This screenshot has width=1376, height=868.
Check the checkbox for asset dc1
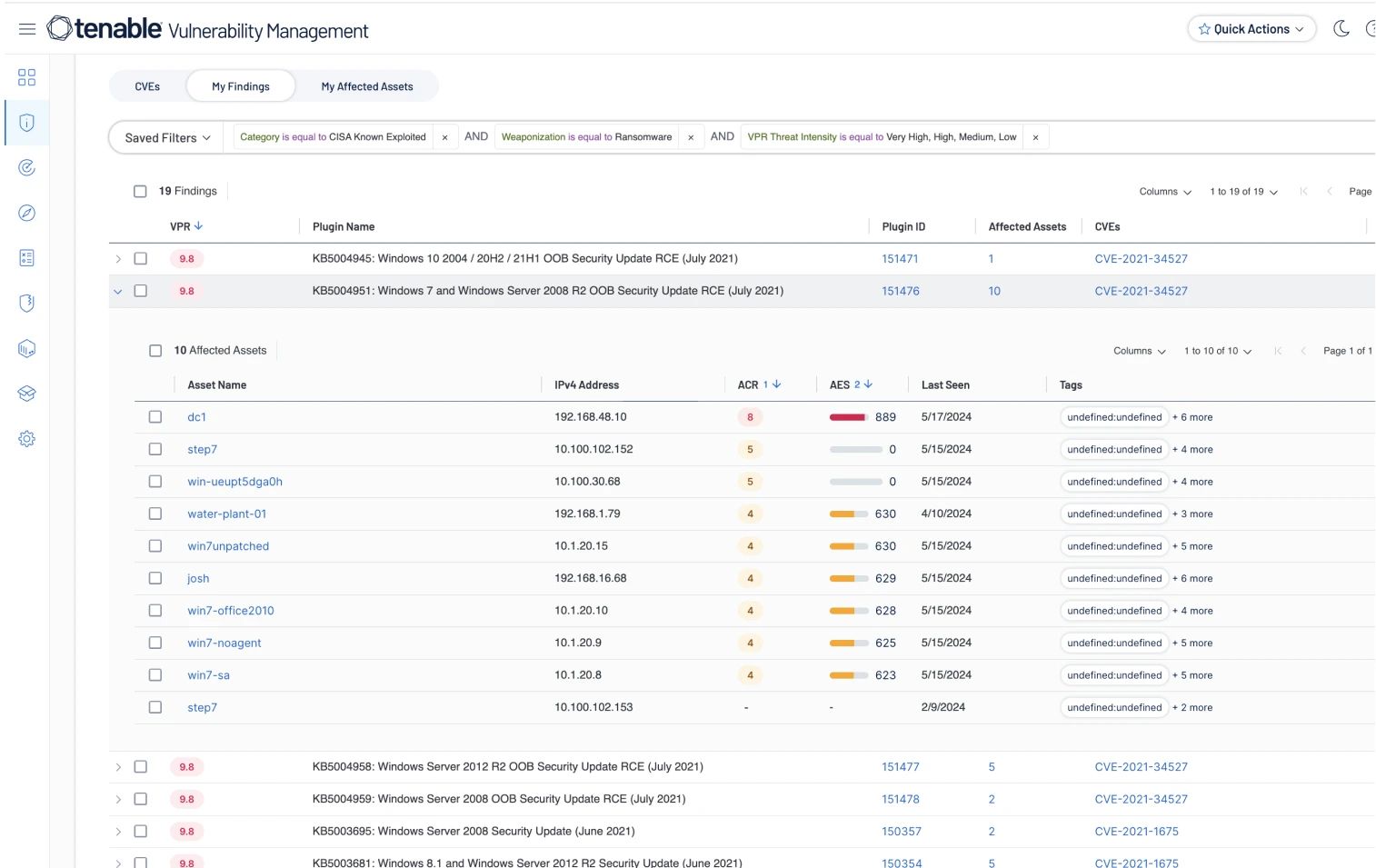pos(155,416)
